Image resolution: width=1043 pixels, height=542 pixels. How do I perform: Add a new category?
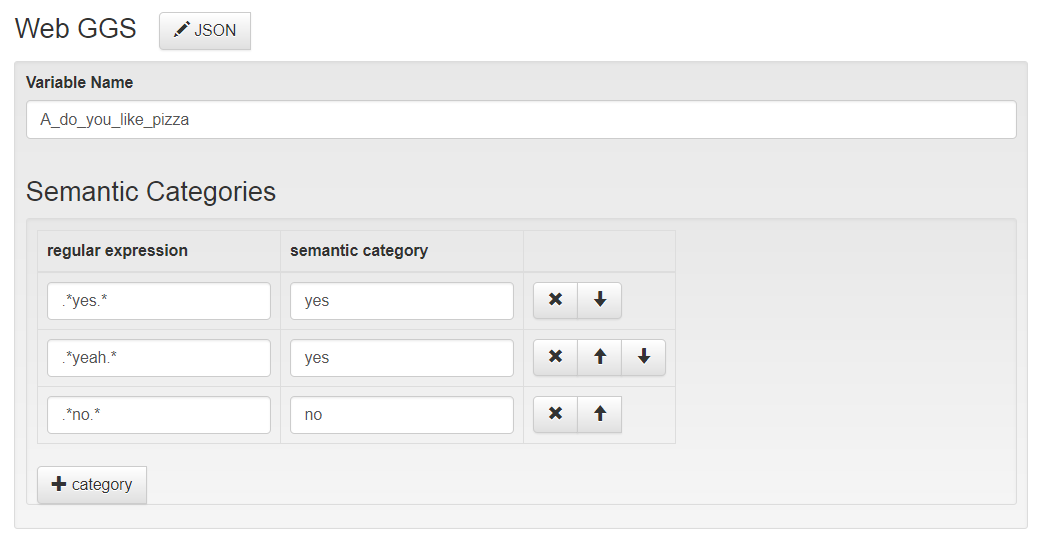(x=92, y=485)
